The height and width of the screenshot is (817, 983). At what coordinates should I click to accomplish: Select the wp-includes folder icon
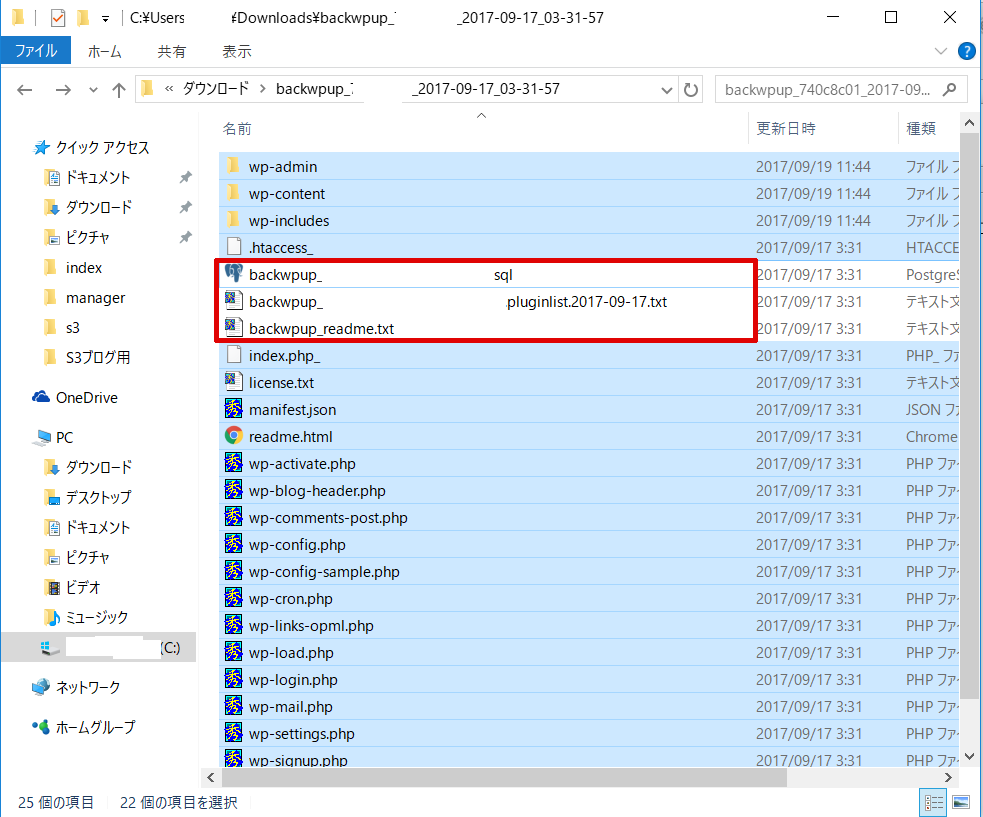click(x=233, y=220)
